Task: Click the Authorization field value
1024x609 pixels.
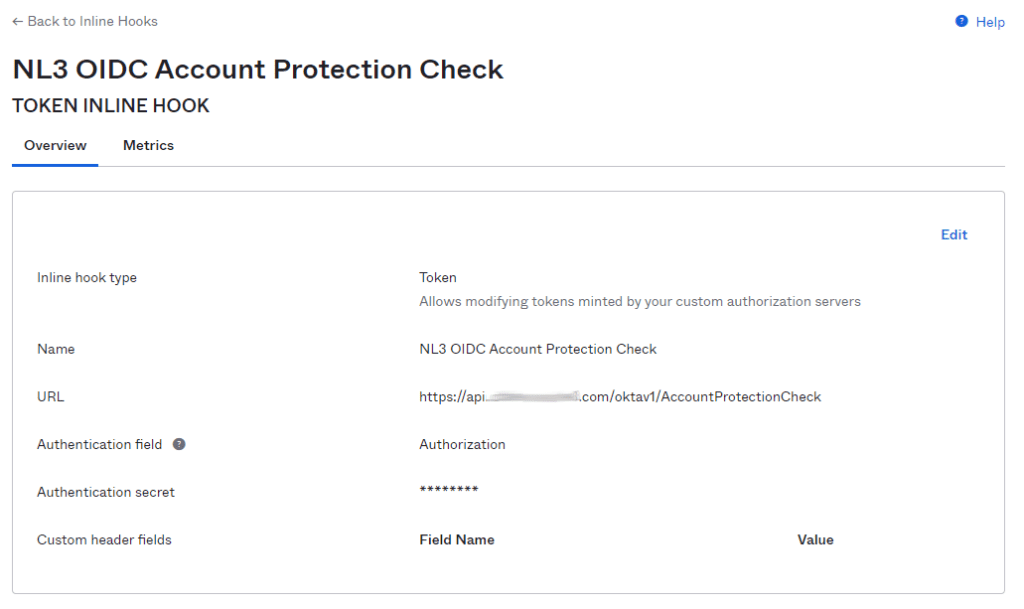Action: pos(462,445)
